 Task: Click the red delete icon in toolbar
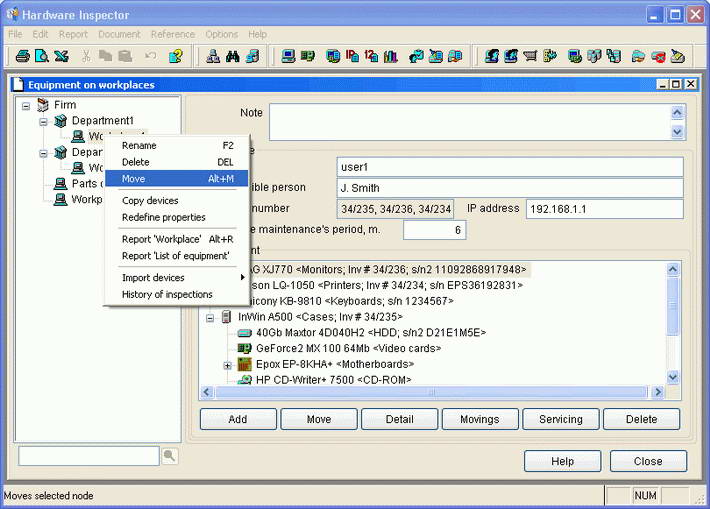tap(658, 56)
